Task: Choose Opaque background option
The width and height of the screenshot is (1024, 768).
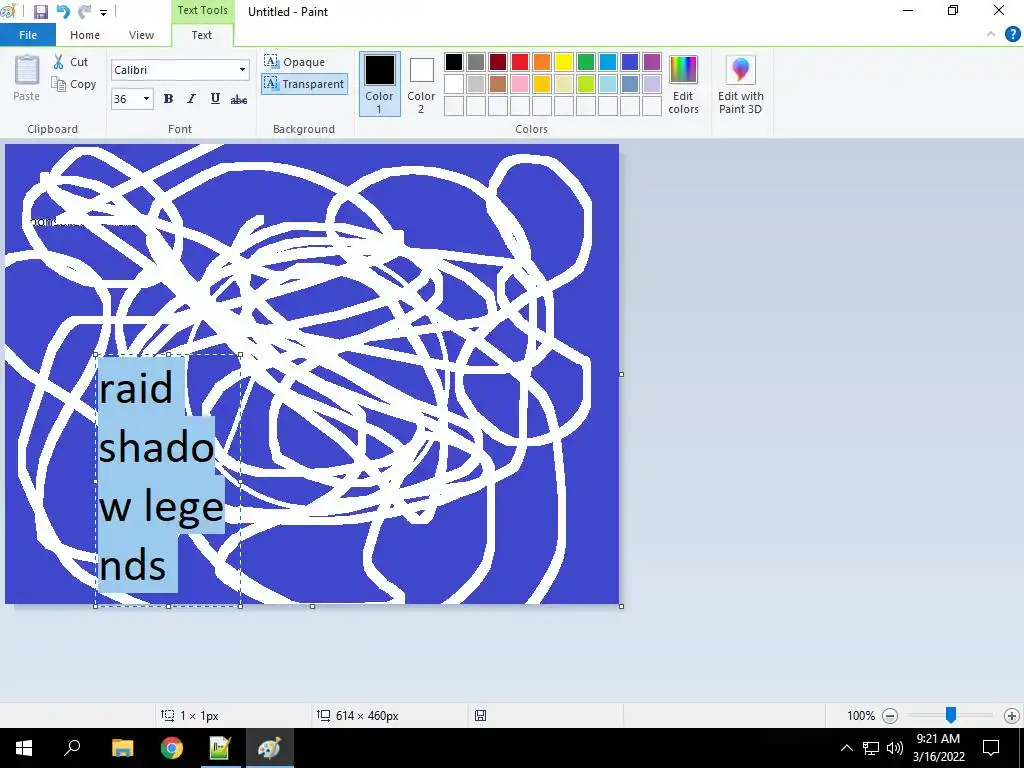Action: pyautogui.click(x=294, y=62)
